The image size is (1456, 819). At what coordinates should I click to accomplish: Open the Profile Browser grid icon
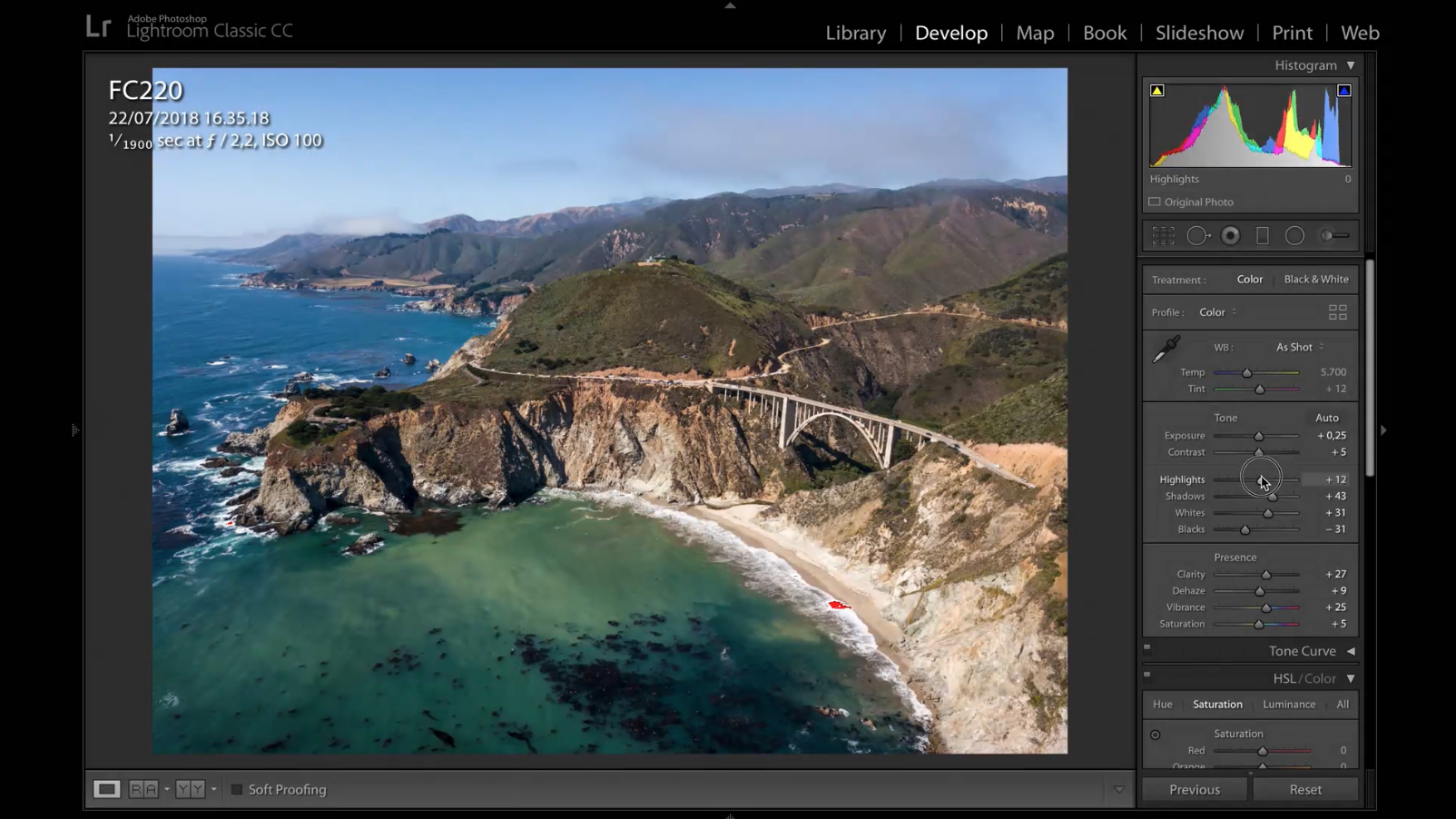pyautogui.click(x=1338, y=312)
